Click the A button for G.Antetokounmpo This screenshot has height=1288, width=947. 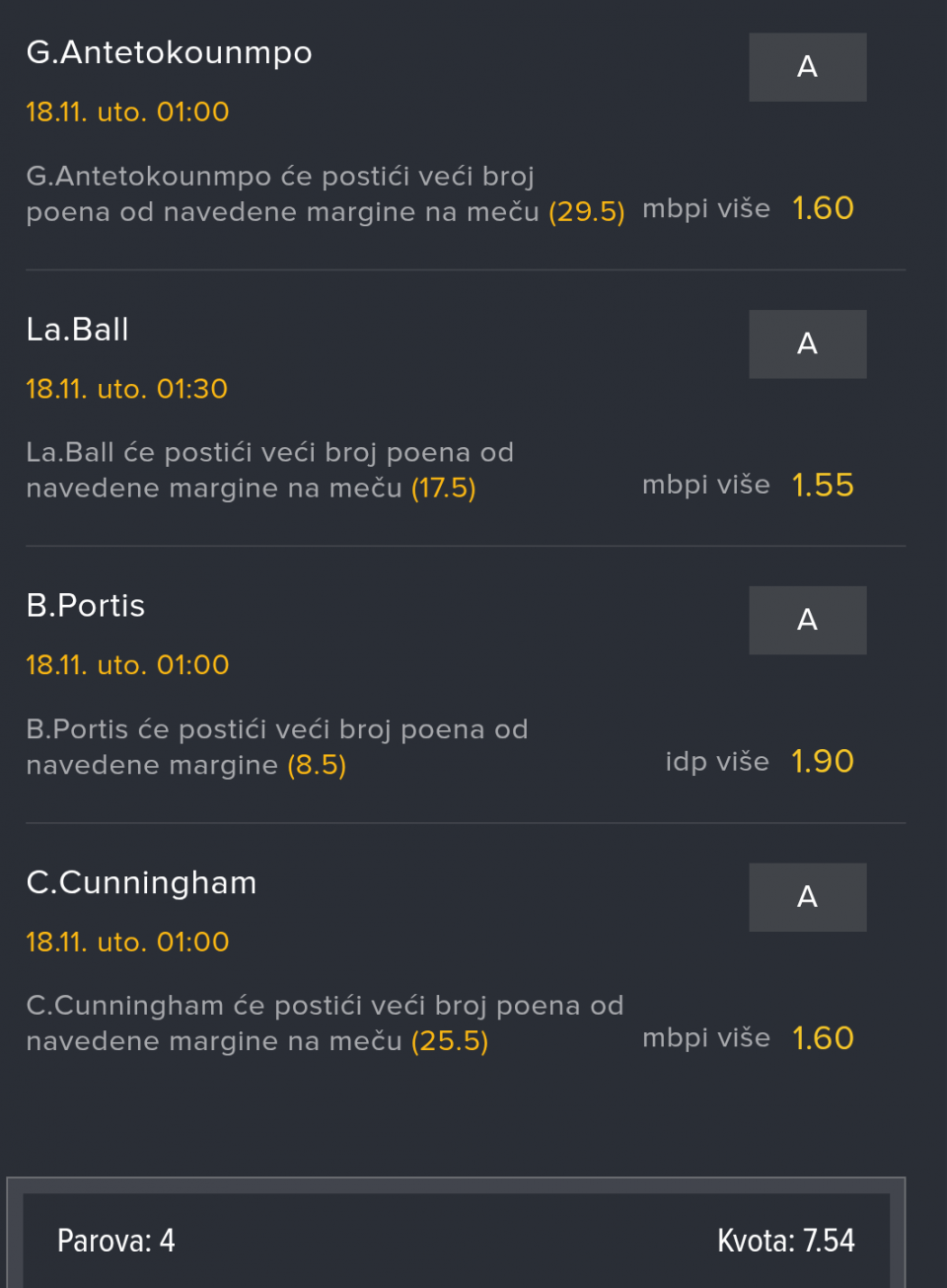pyautogui.click(x=807, y=67)
